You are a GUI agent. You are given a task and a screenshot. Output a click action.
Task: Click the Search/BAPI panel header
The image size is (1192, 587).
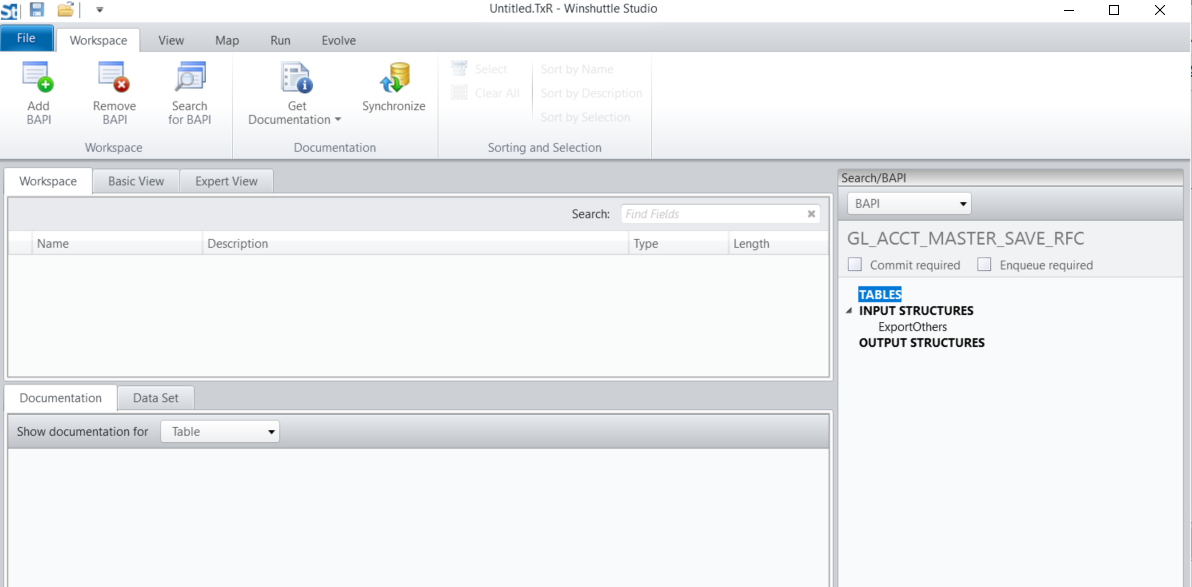pyautogui.click(x=1011, y=177)
